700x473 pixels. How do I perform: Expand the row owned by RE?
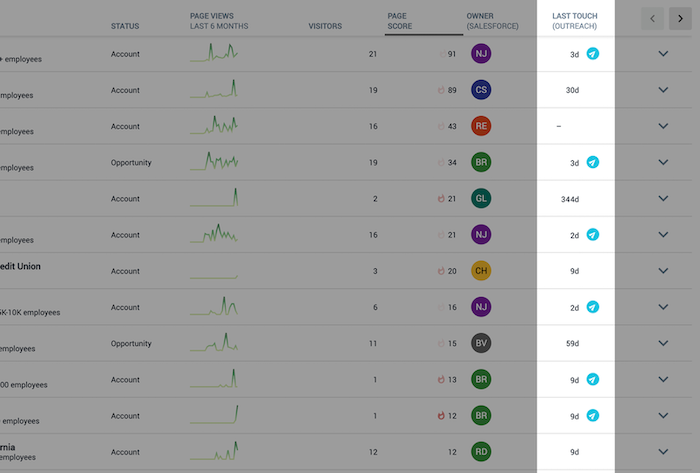pos(663,126)
